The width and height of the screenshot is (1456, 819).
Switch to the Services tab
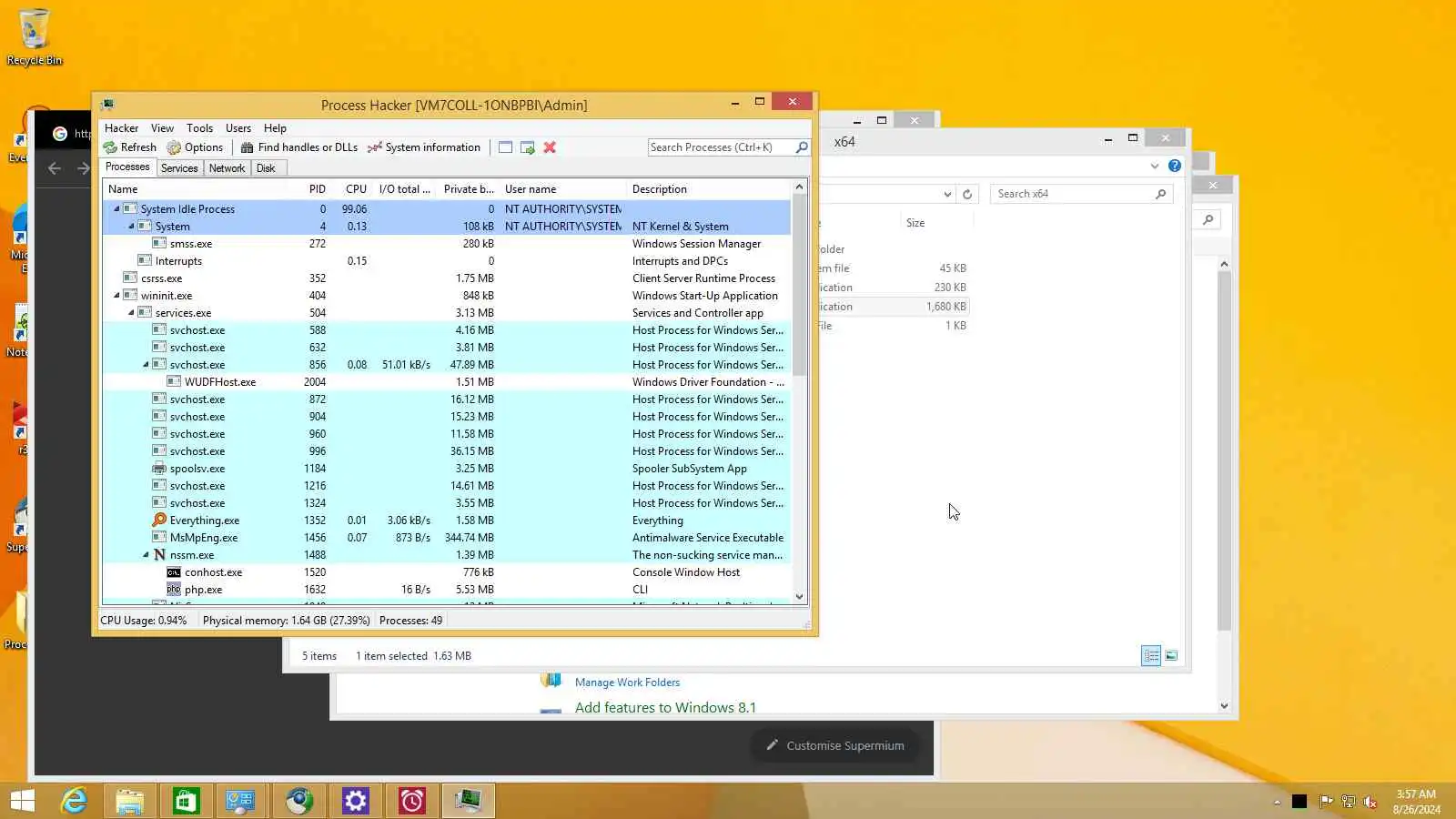click(179, 168)
